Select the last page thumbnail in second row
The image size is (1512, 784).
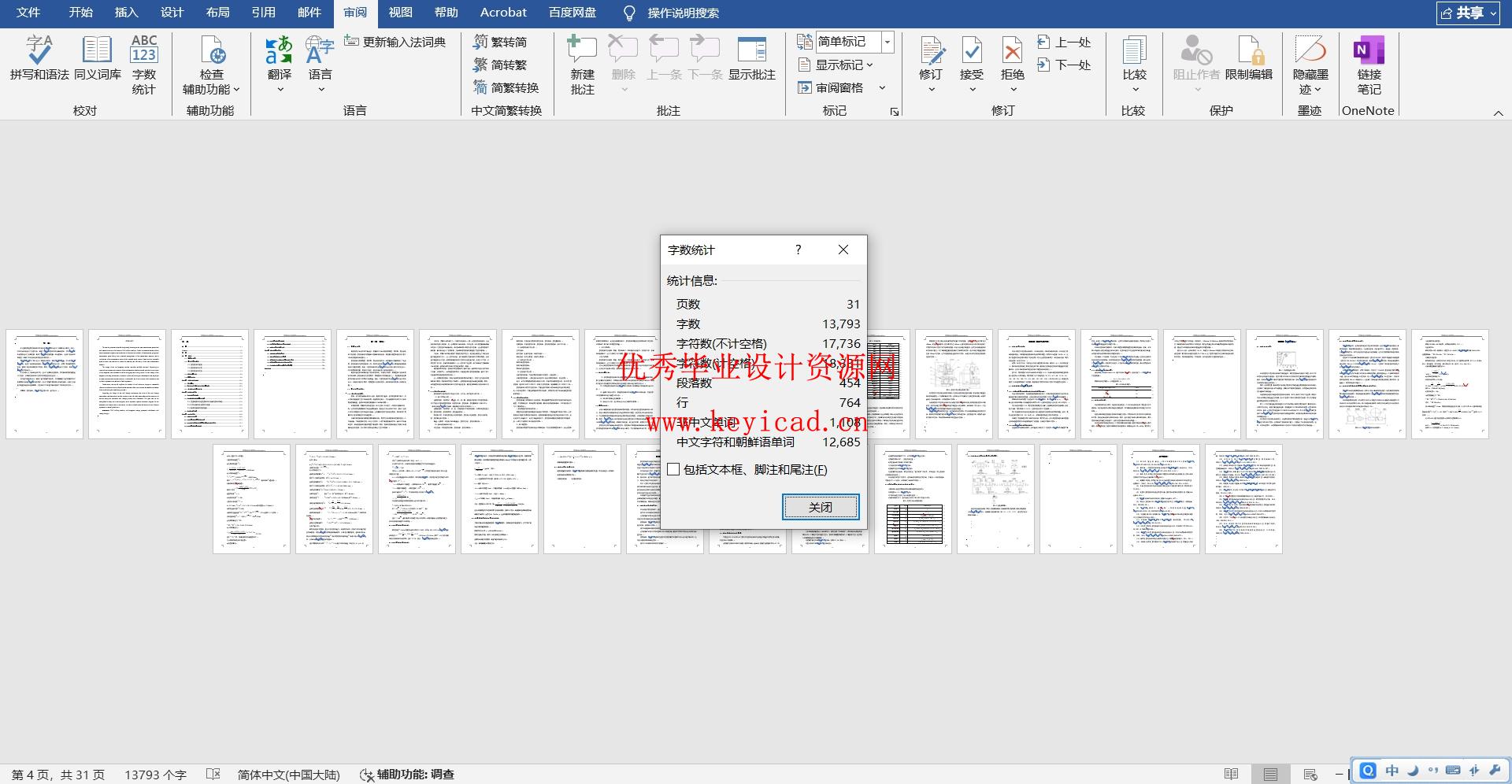click(x=1243, y=498)
